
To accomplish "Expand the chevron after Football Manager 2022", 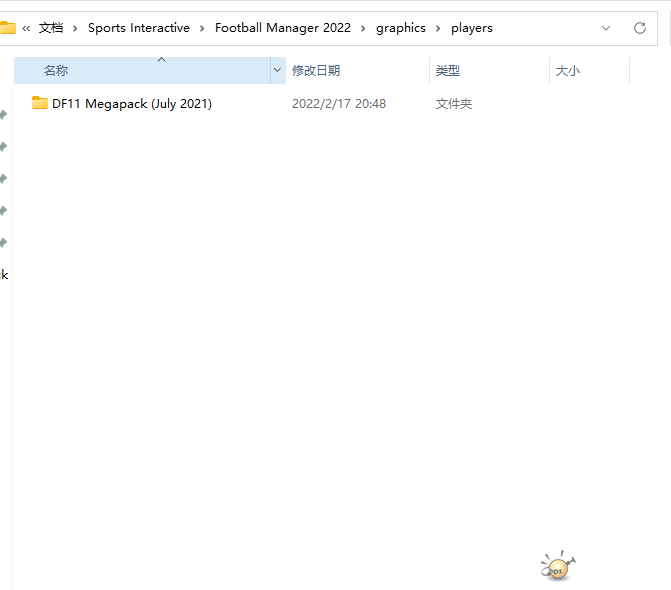I will (x=364, y=28).
